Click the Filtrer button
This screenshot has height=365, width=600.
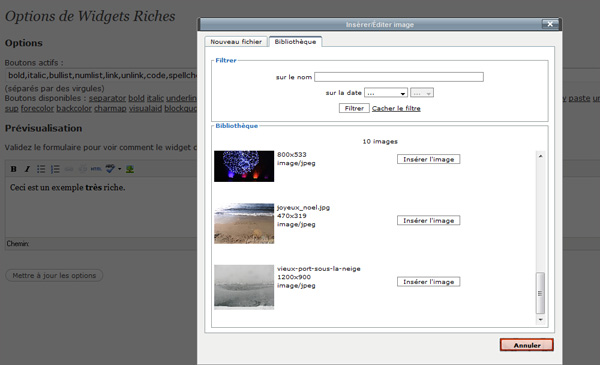click(x=354, y=108)
